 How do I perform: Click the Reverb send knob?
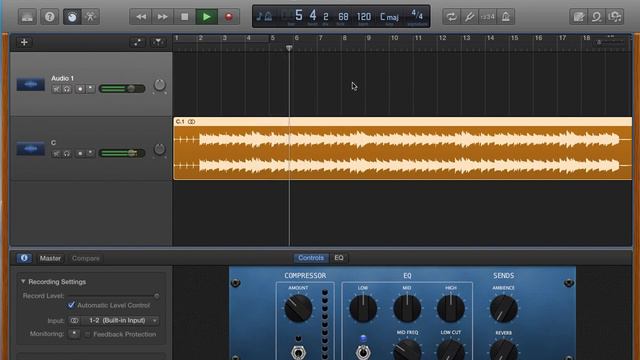click(x=503, y=350)
